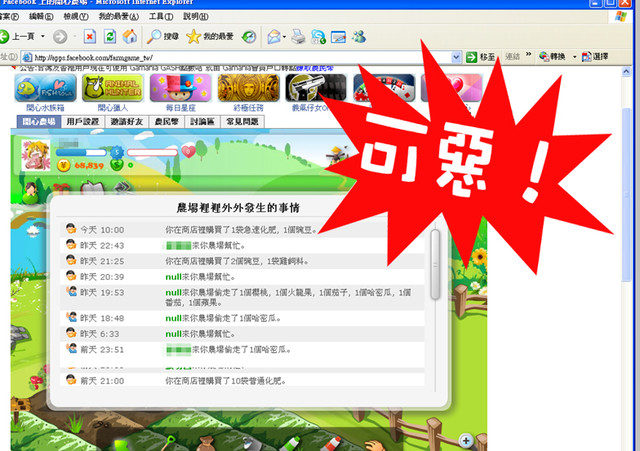Screen dimensions: 640x451
Task: Click the 昨天 19:53 theft log entry
Action: 242,298
